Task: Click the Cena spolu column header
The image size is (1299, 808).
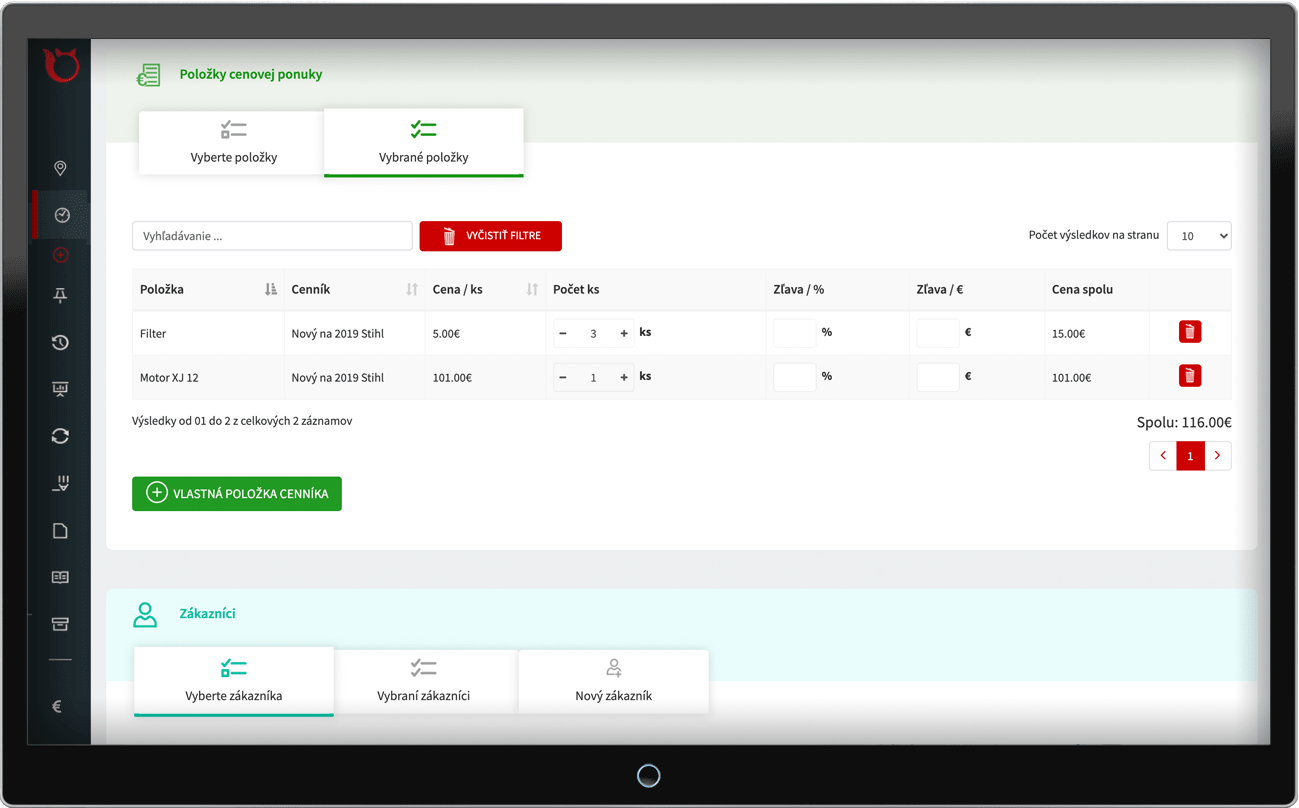Action: (x=1082, y=289)
